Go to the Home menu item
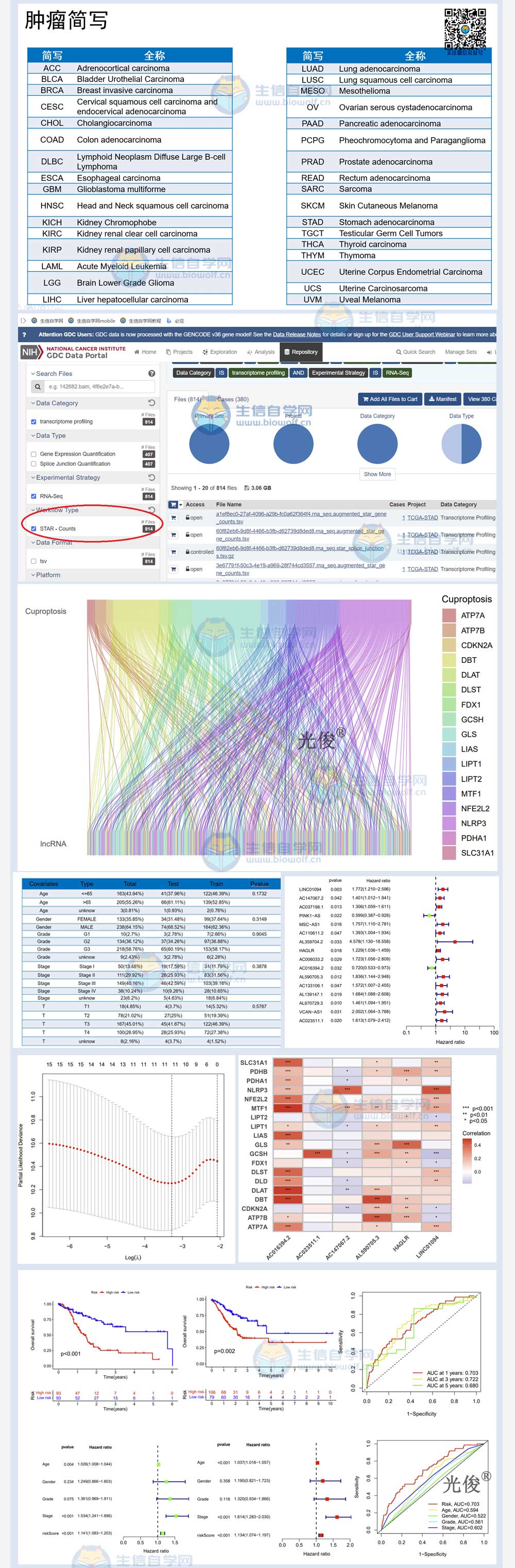Image resolution: width=515 pixels, height=1568 pixels. [x=145, y=352]
